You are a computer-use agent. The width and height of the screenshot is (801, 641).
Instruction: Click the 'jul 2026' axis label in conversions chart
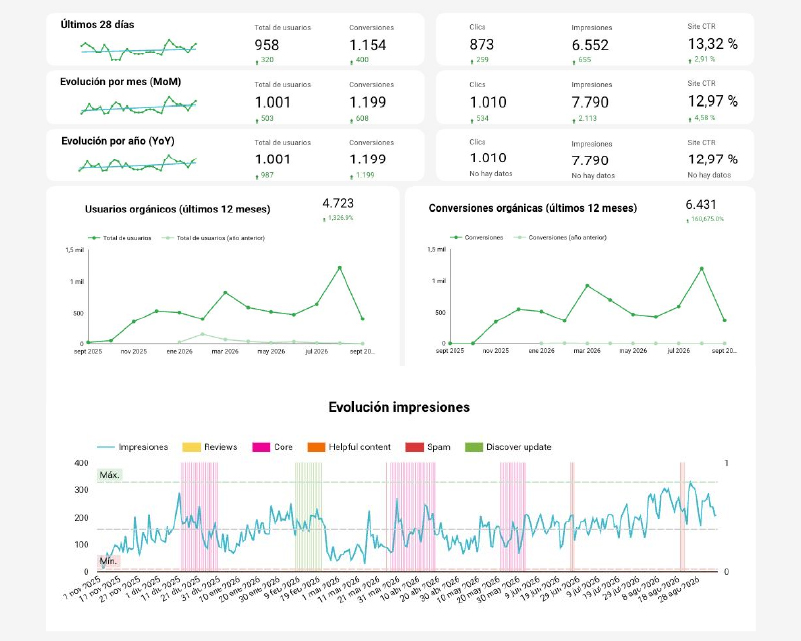click(678, 351)
